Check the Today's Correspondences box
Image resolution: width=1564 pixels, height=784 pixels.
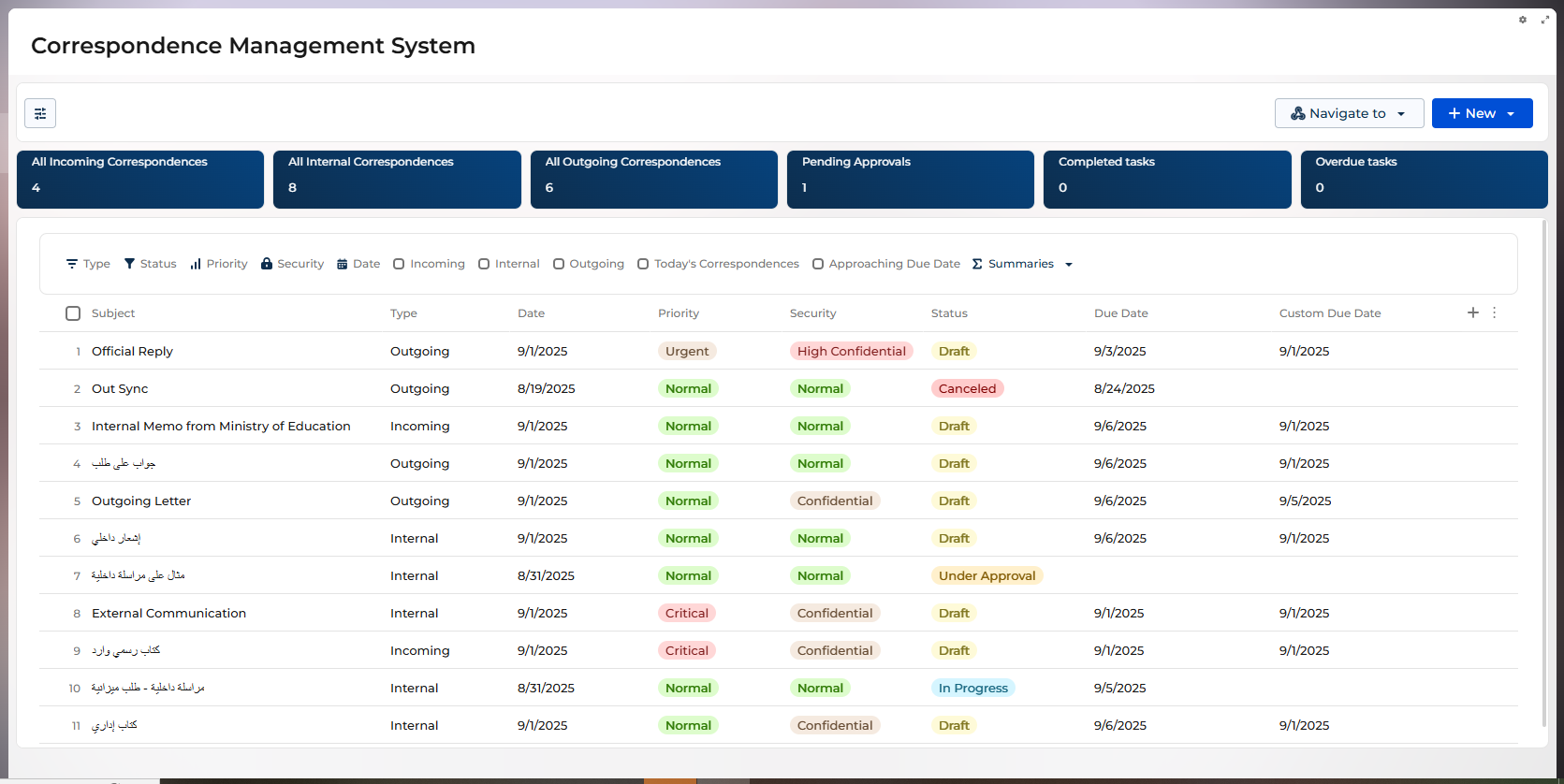coord(643,264)
